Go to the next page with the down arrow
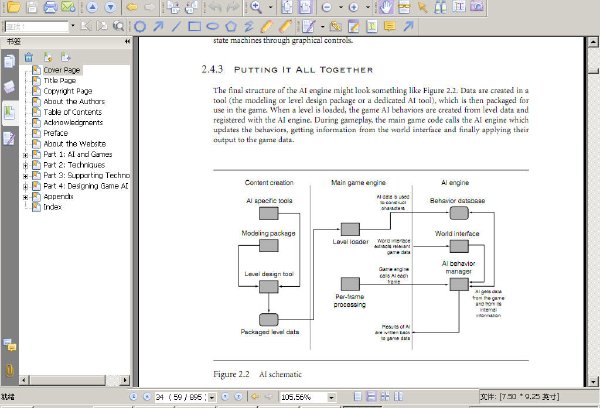Image resolution: width=600 pixels, height=408 pixels. 110,7
